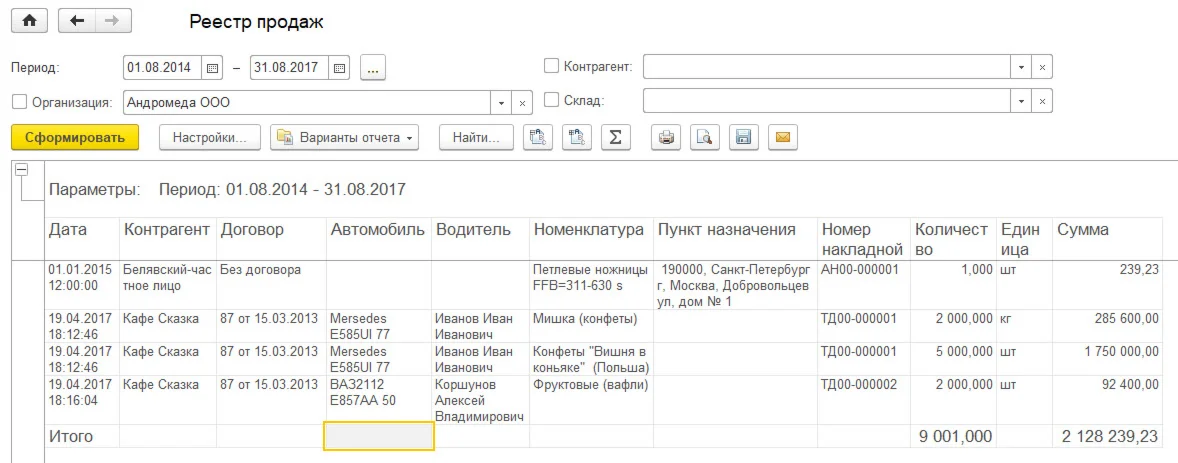Print the report
The width and height of the screenshot is (1178, 463).
tap(666, 138)
